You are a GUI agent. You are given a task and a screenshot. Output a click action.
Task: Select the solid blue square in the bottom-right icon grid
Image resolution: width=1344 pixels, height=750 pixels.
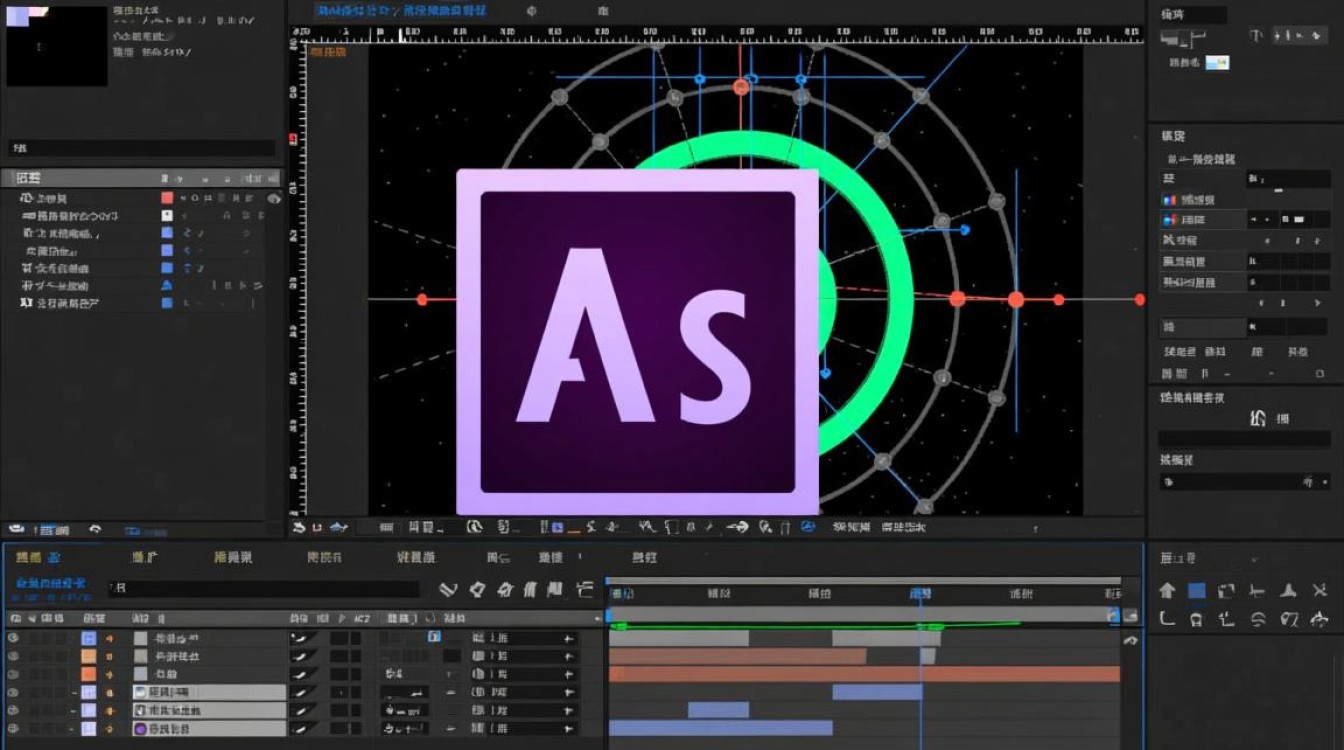click(1197, 591)
